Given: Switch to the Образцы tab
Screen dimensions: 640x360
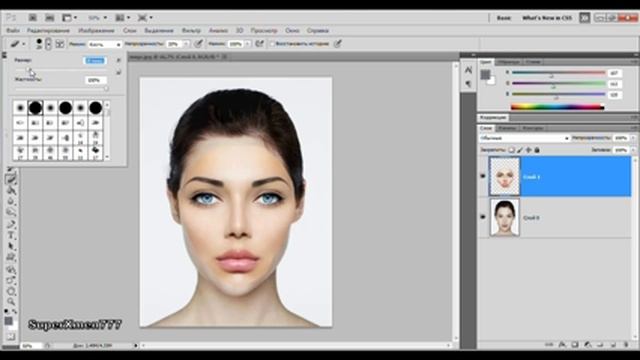Looking at the screenshot, I should click(x=509, y=62).
